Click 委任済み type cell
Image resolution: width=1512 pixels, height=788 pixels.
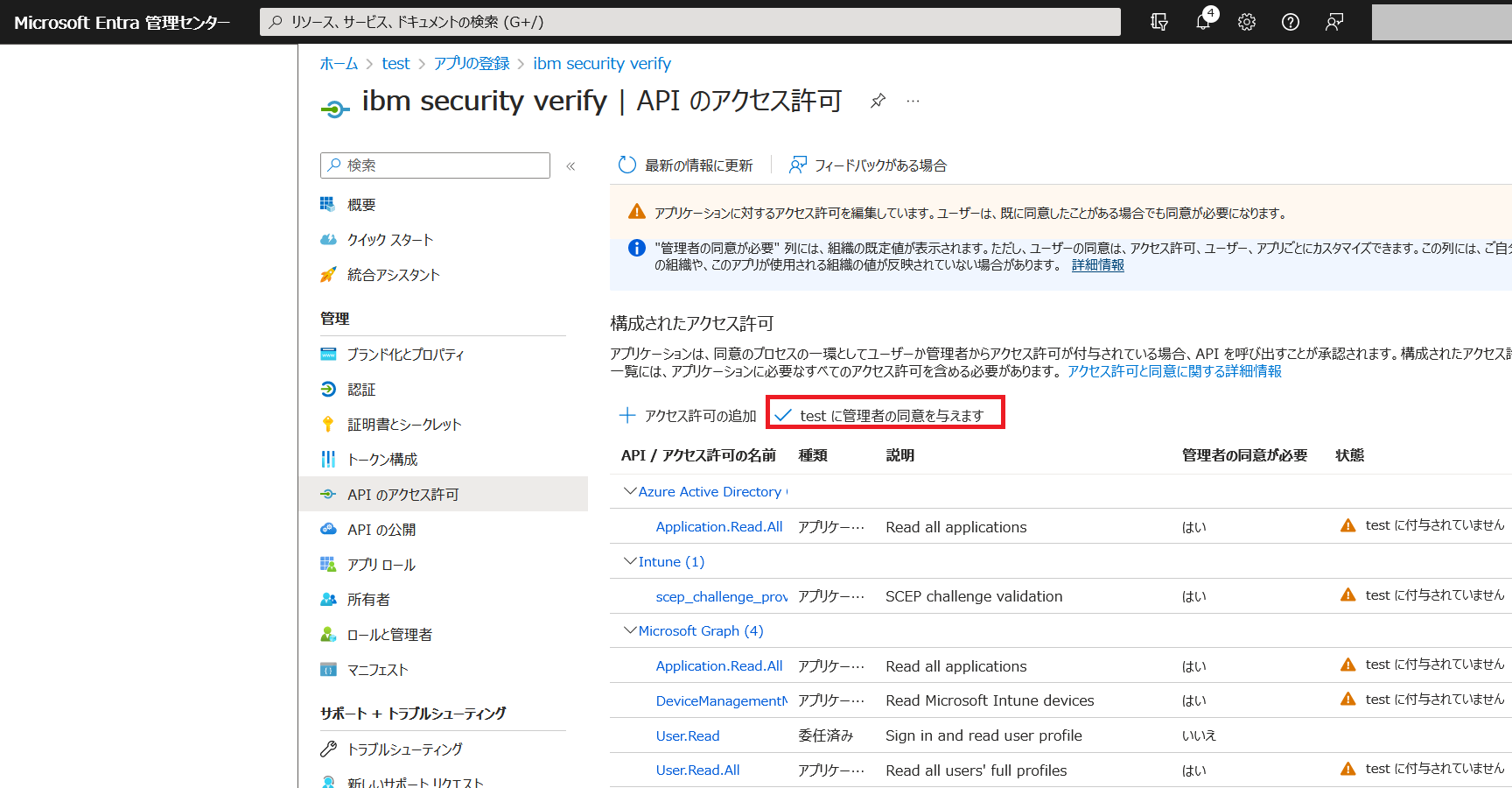[825, 735]
